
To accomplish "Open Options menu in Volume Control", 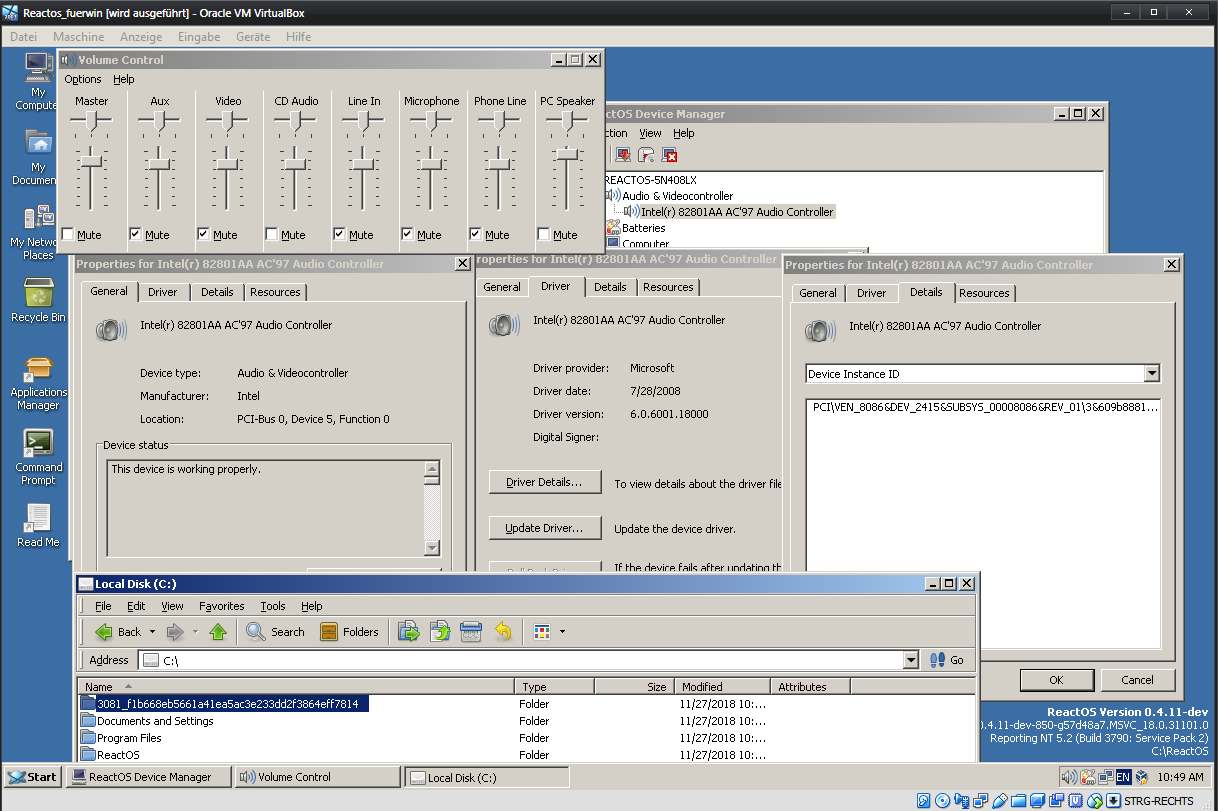I will (x=83, y=79).
